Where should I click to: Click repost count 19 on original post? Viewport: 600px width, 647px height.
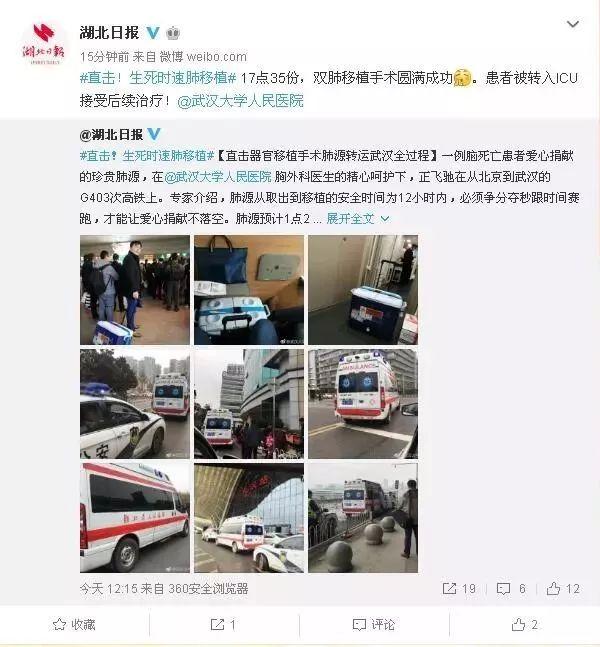[x=459, y=588]
